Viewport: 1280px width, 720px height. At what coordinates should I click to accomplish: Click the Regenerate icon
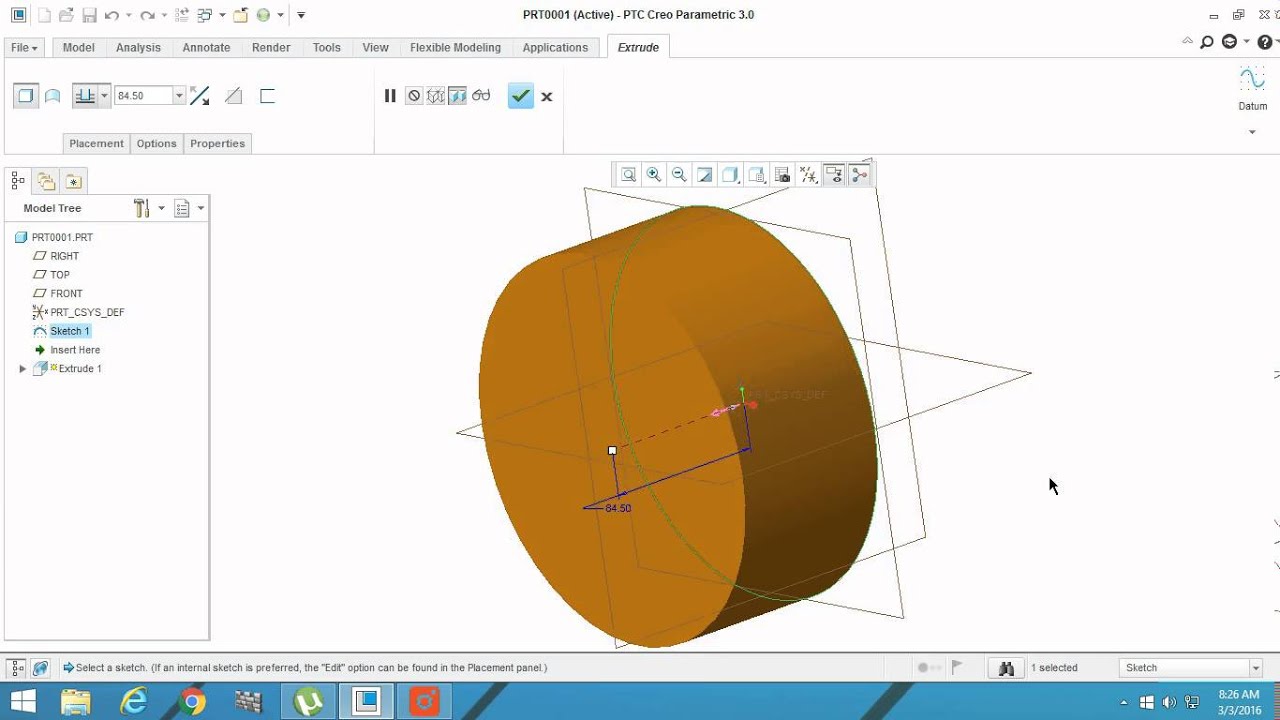(181, 15)
